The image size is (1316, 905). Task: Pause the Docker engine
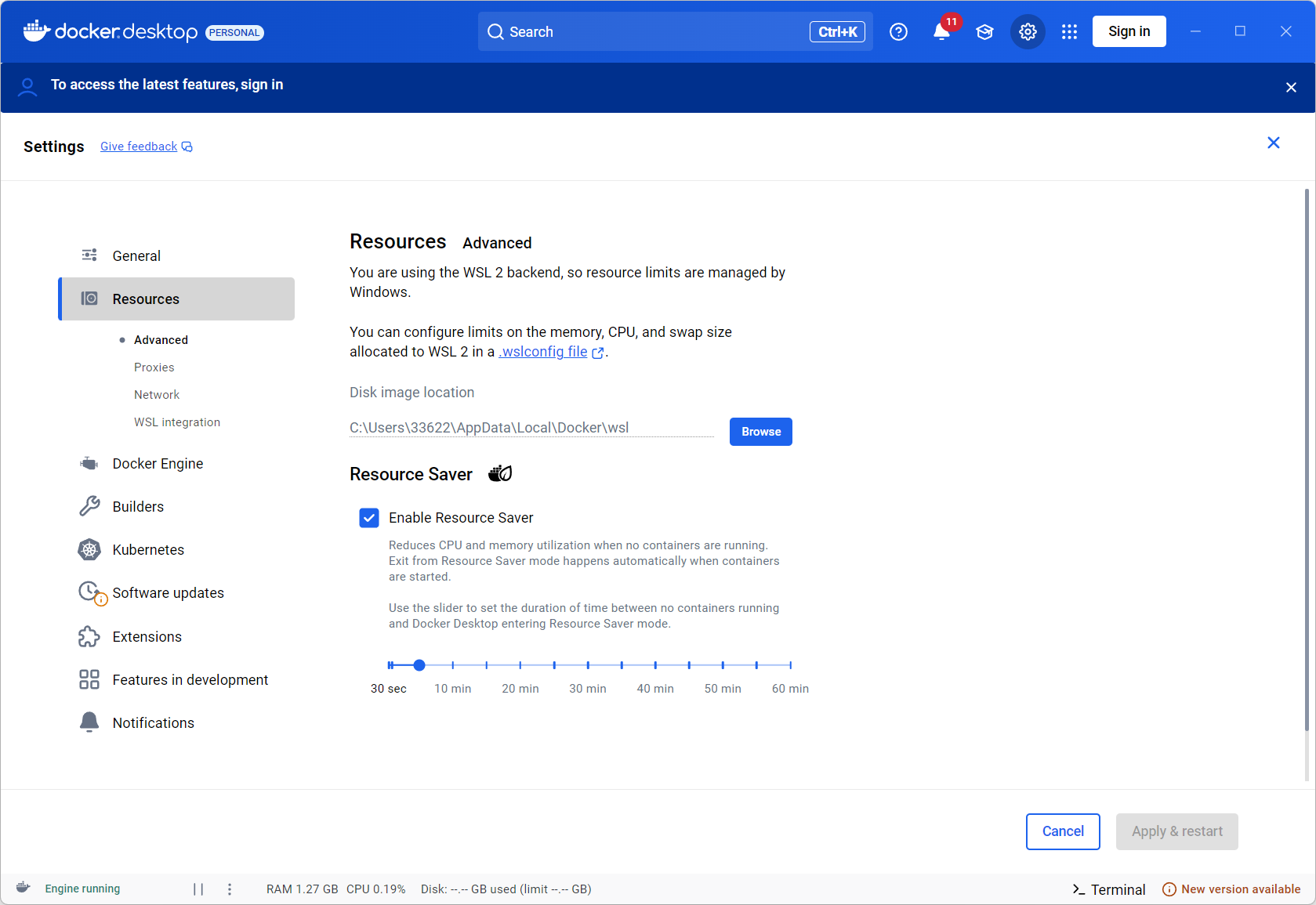click(198, 889)
